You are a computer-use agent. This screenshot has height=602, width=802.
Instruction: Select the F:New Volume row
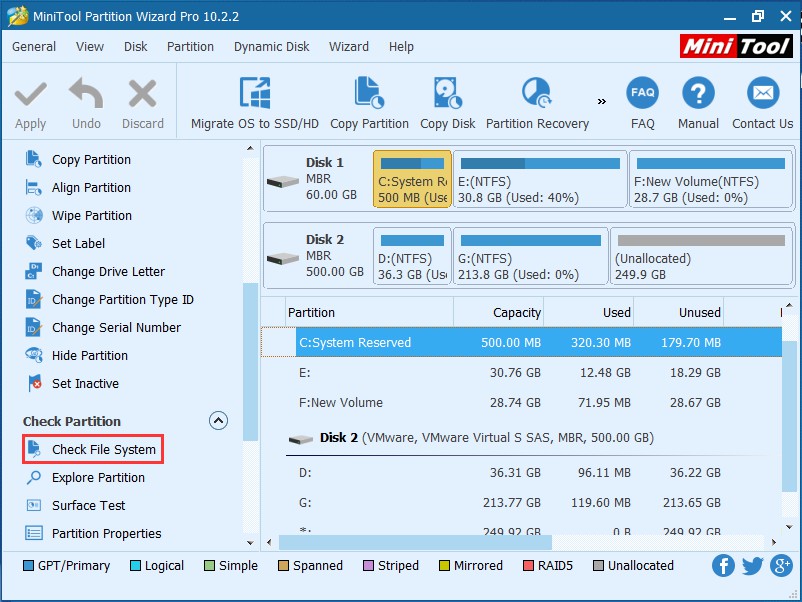click(x=522, y=403)
